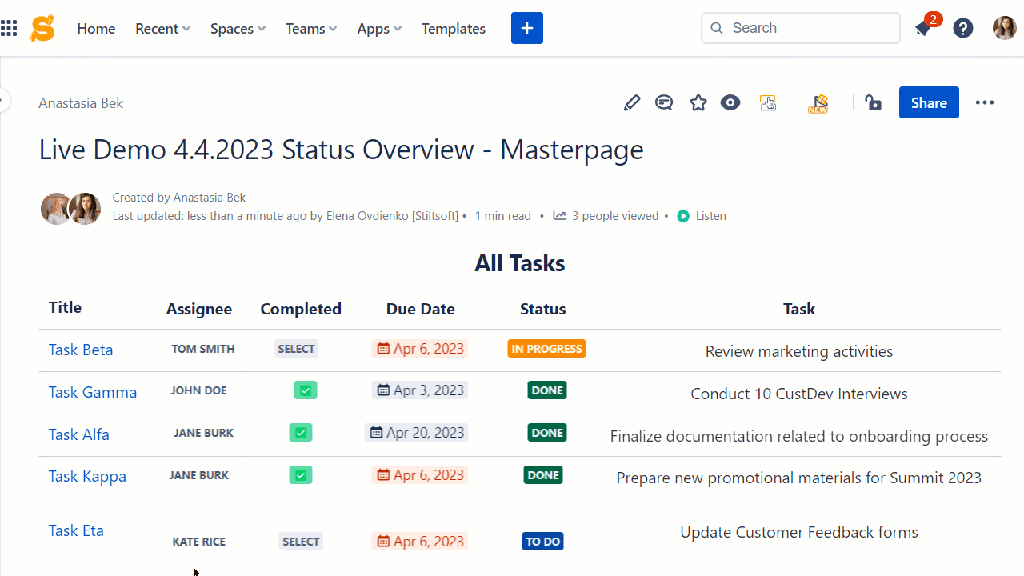Open Templates in top navigation
1024x576 pixels.
click(453, 29)
